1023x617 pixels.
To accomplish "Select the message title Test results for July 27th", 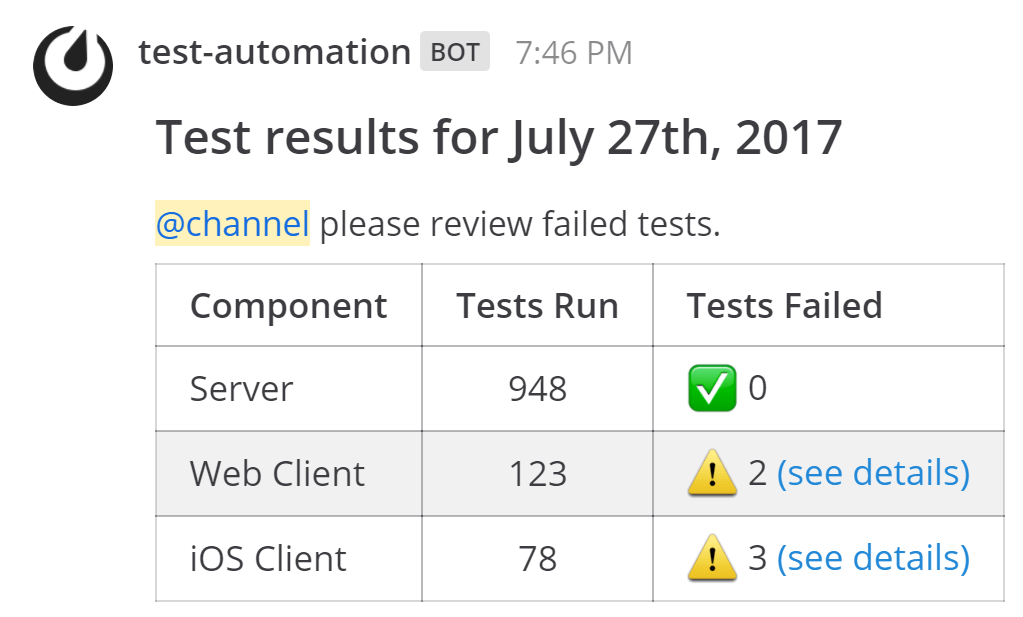I will pos(499,138).
